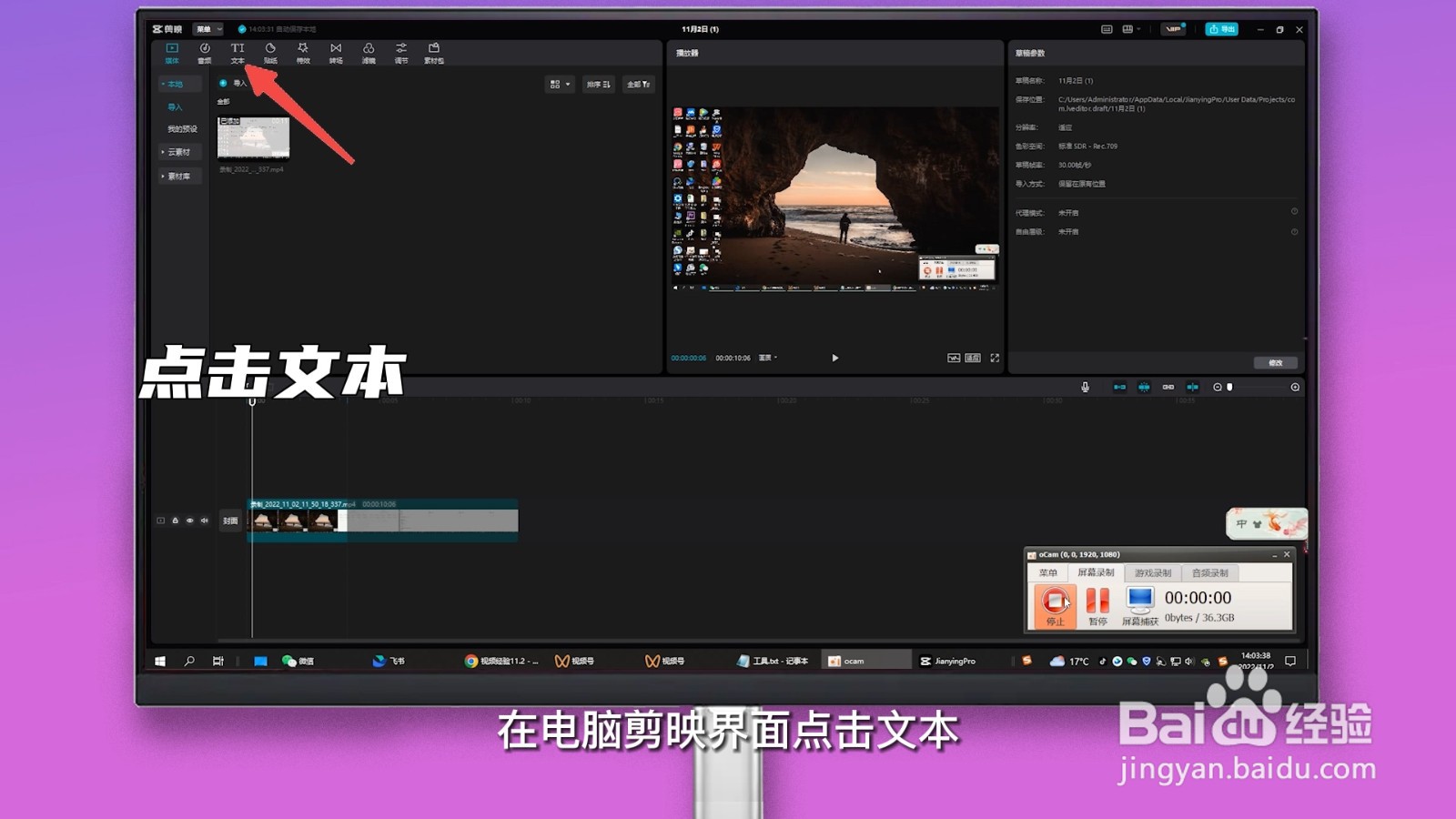This screenshot has height=819, width=1456.
Task: Click the split clip icon in timeline toolbar
Action: tap(1193, 387)
